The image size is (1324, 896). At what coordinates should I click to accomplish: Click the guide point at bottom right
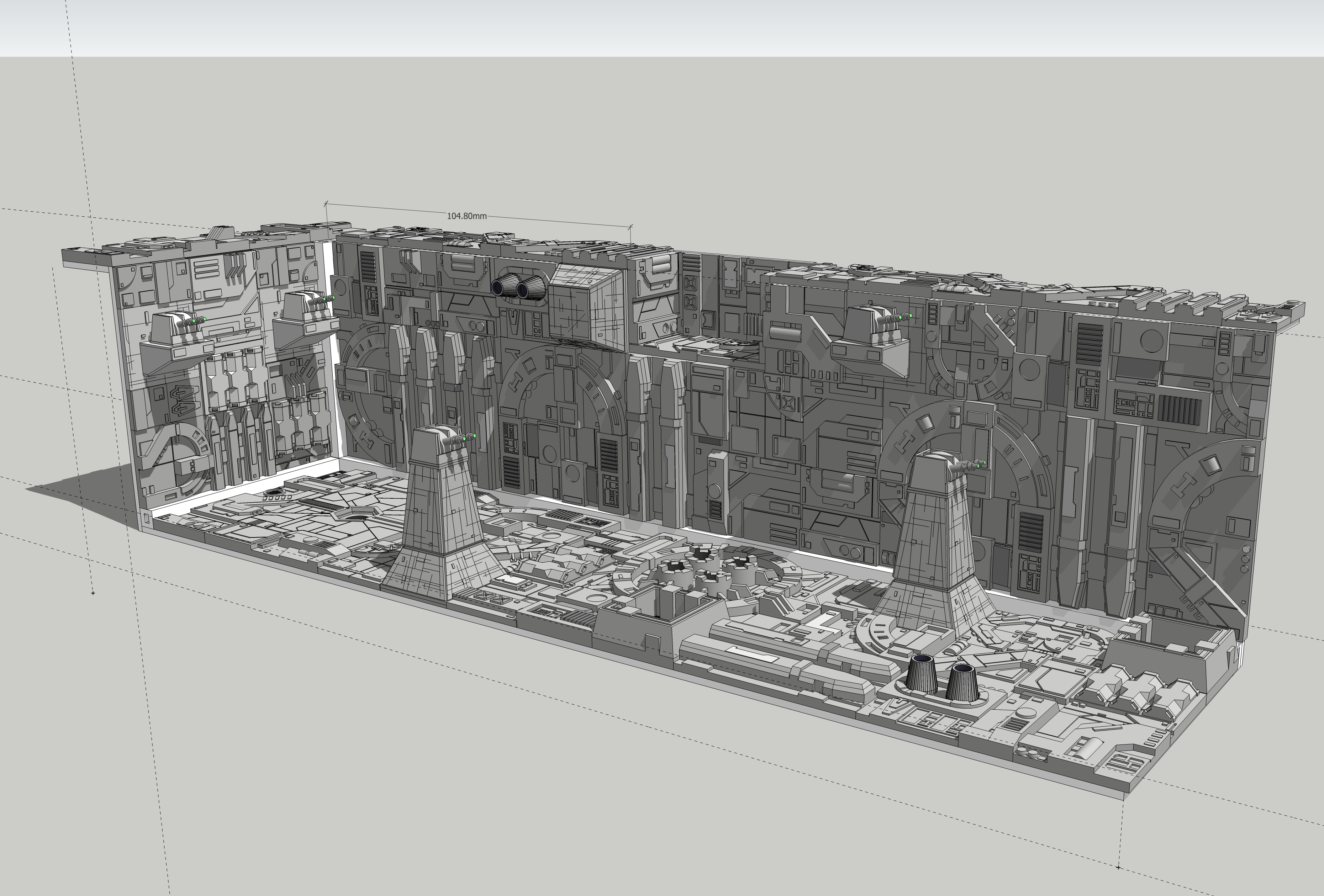click(1118, 867)
